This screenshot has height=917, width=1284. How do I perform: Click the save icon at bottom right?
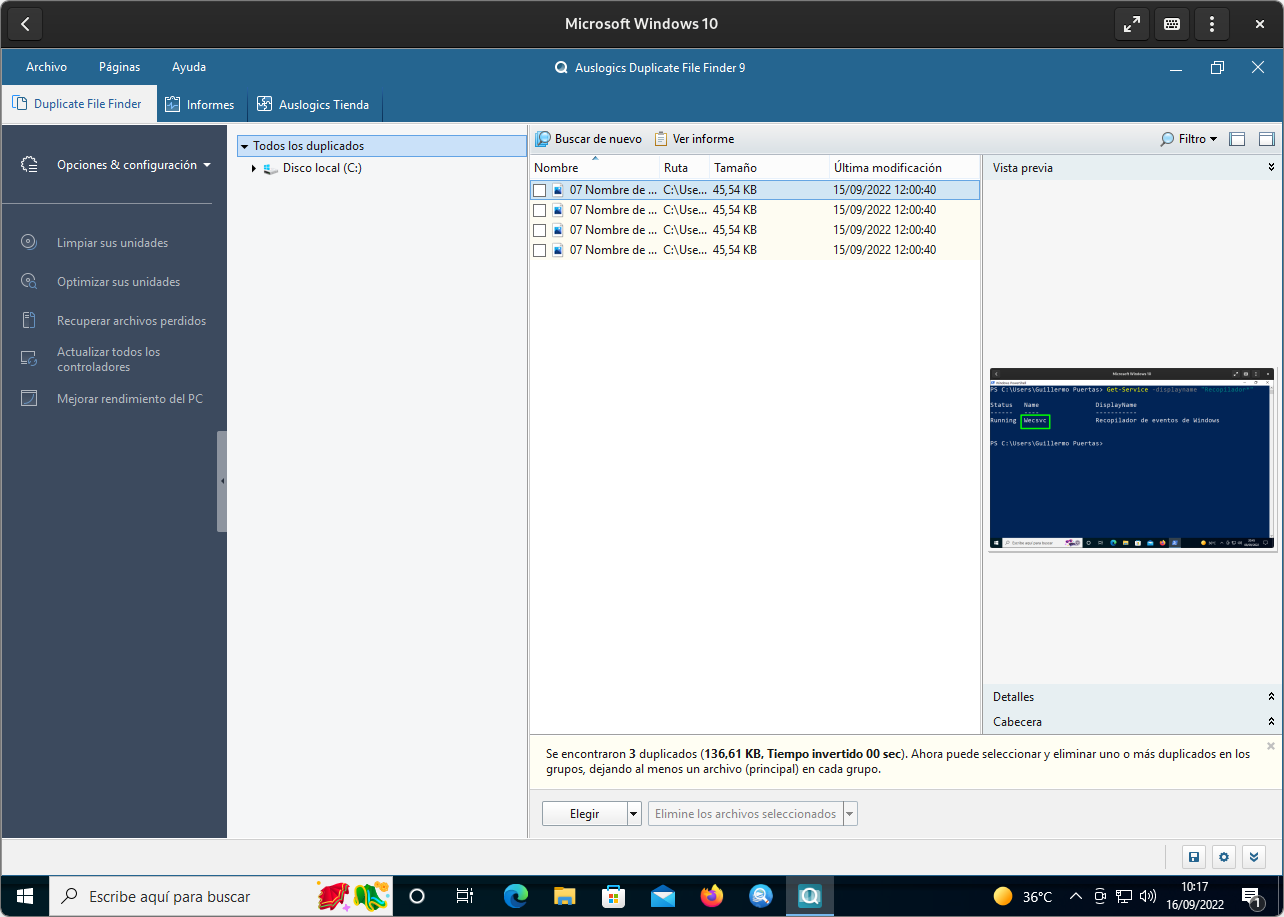(1193, 857)
